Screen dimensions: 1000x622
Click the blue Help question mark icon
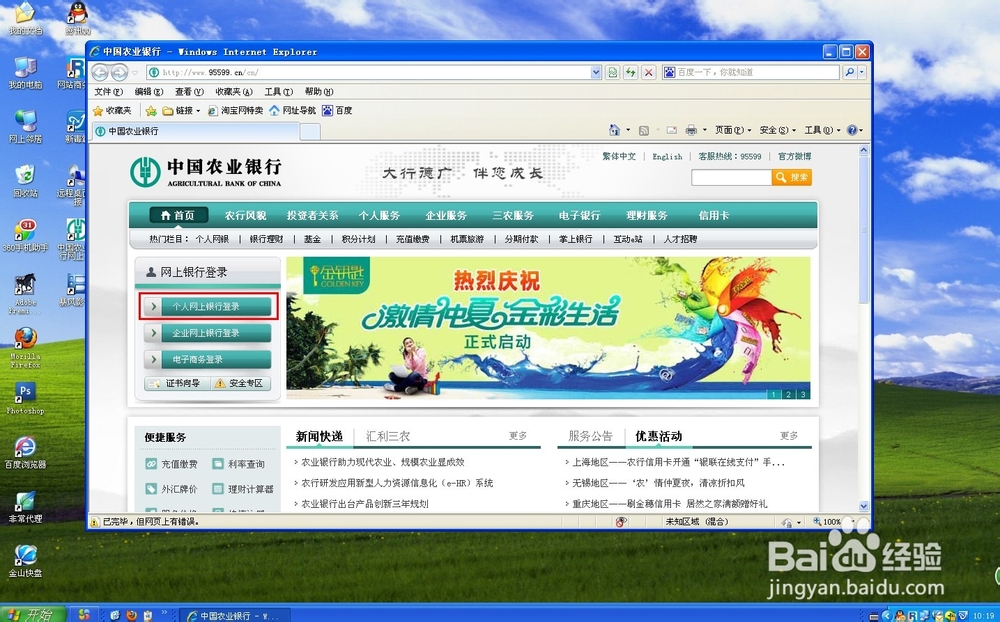tap(852, 130)
